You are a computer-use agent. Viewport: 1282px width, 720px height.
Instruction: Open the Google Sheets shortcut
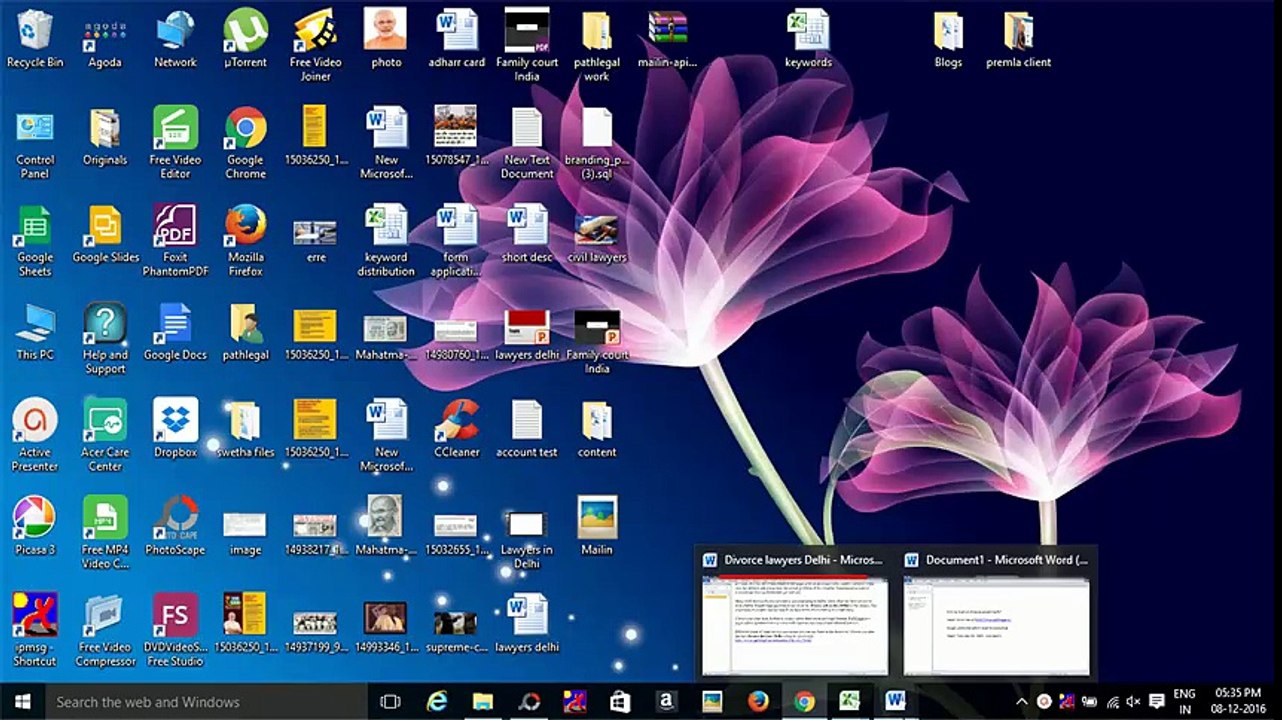(35, 241)
